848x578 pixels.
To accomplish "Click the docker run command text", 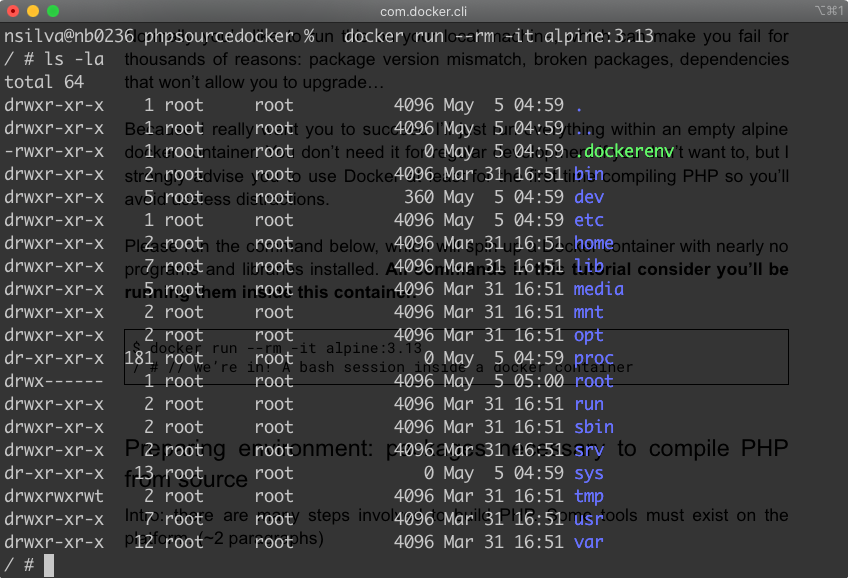I will (499, 36).
